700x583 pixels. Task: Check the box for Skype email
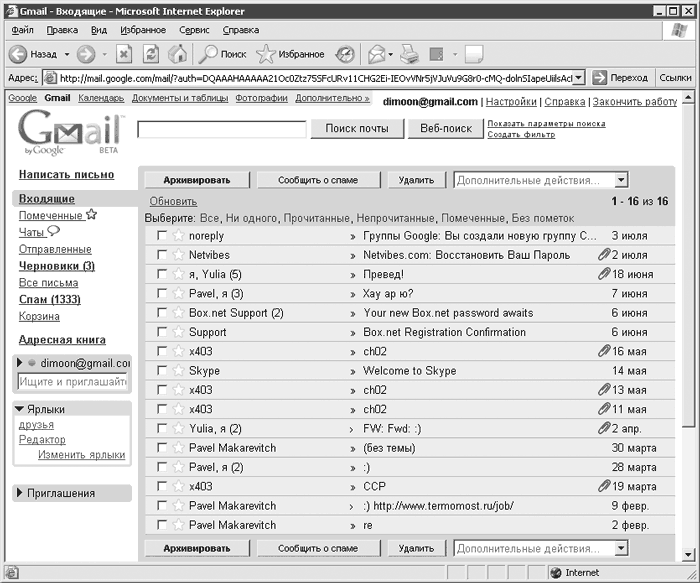[162, 371]
